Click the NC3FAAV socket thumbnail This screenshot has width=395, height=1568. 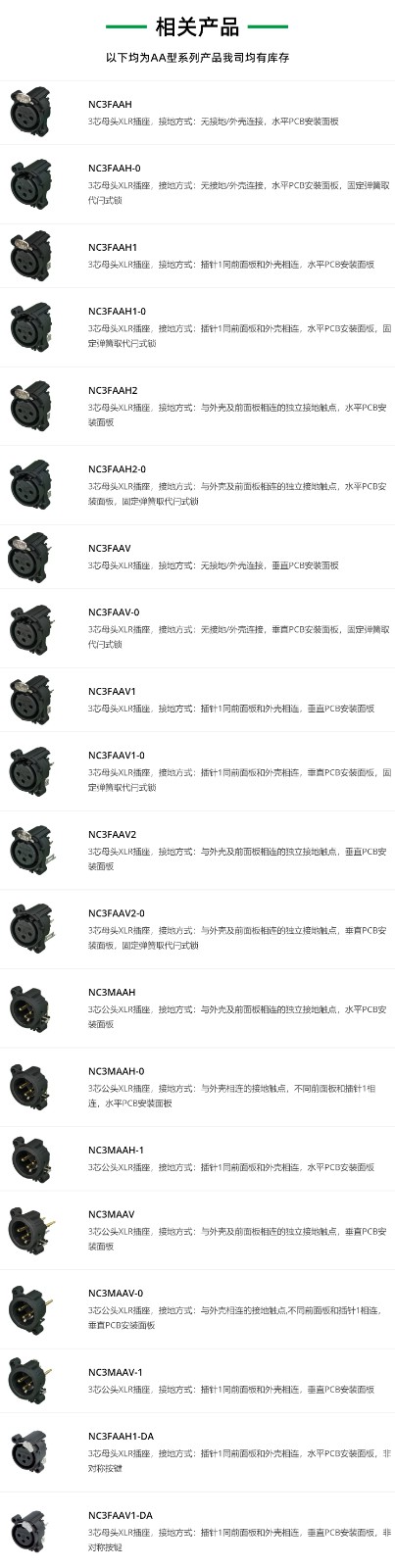click(30, 557)
